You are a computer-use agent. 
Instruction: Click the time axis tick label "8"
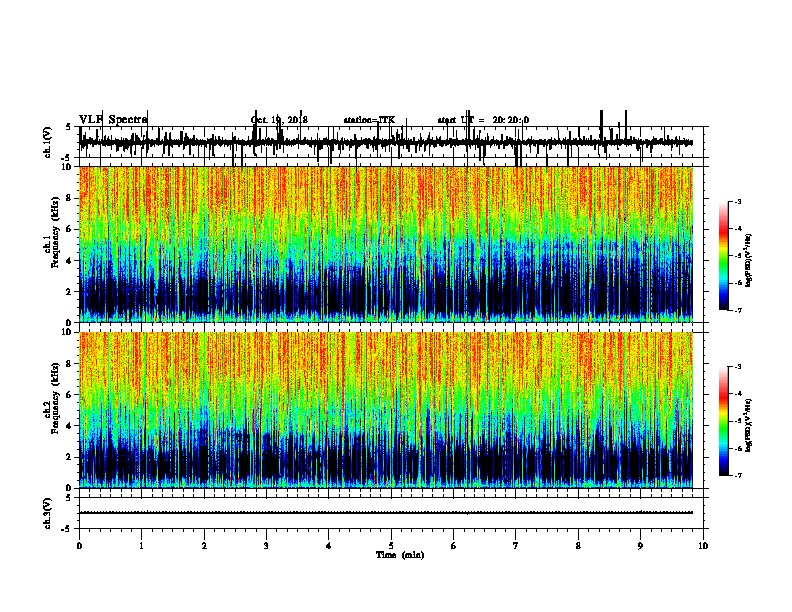point(578,546)
